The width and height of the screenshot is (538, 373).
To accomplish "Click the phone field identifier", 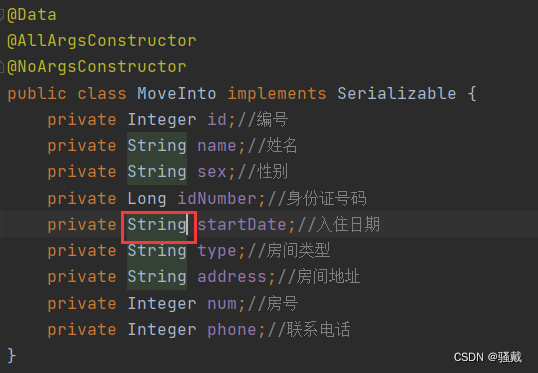I will point(232,330).
